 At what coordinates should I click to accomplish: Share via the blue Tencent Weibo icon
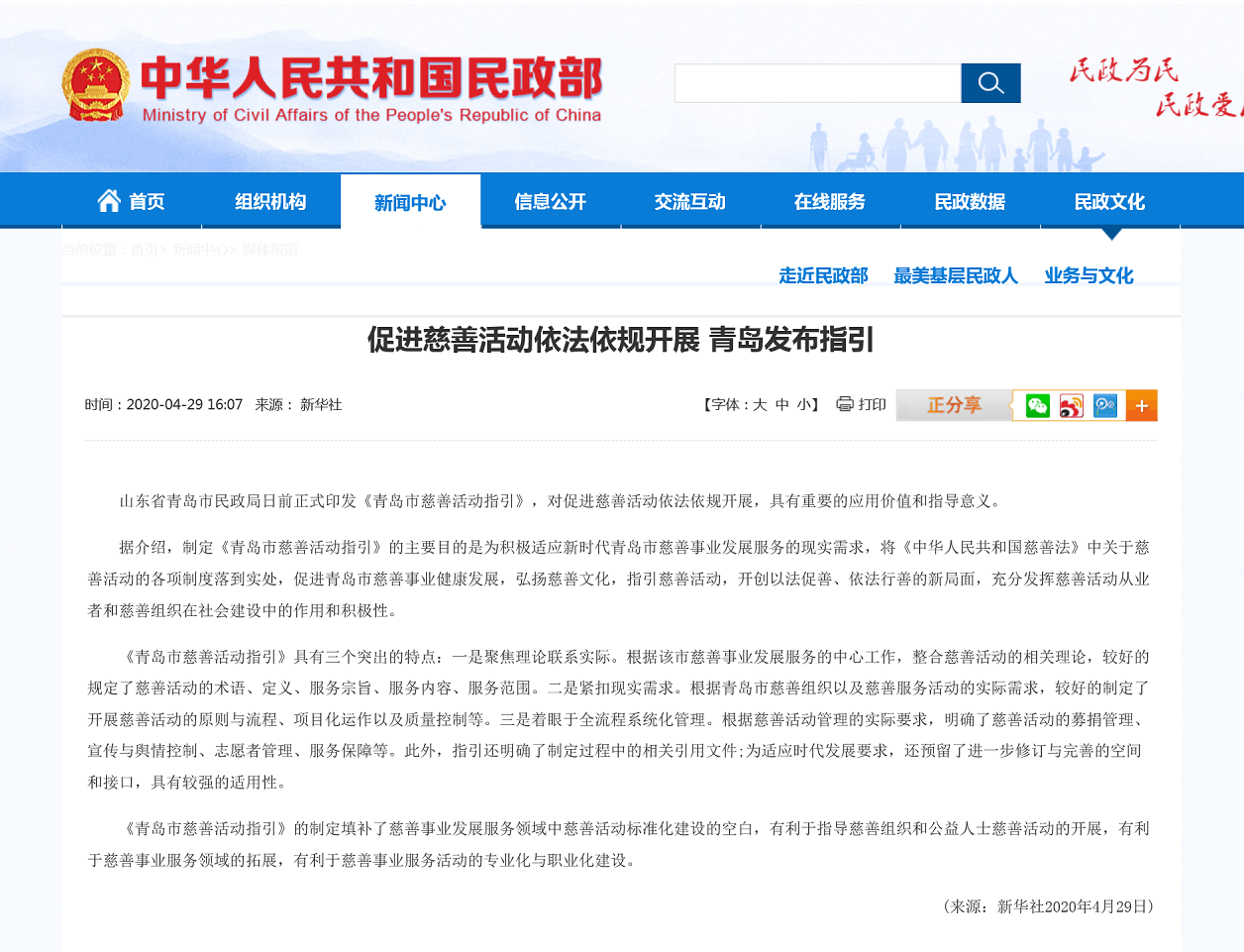click(1105, 405)
